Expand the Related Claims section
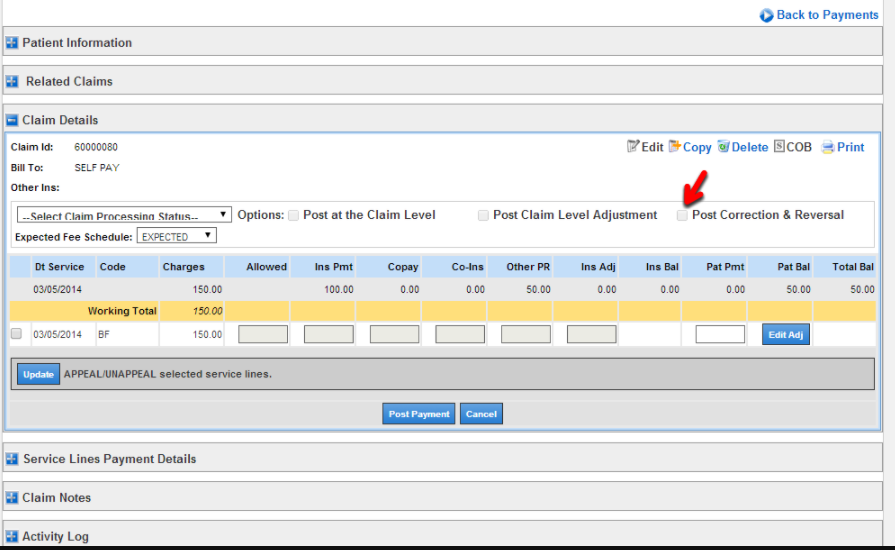895x550 pixels. (x=12, y=82)
